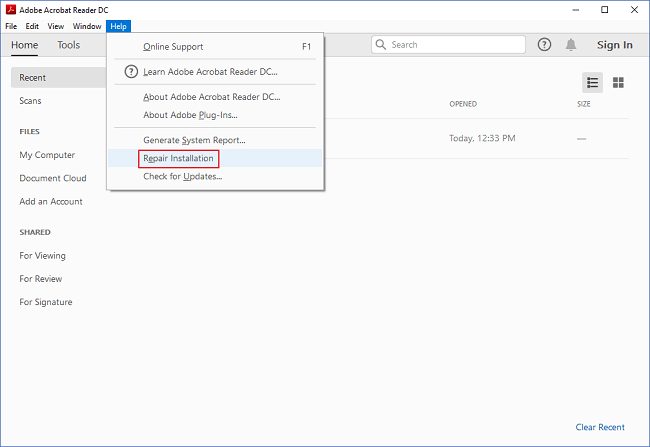This screenshot has width=650, height=447.
Task: Open Online Support menu item
Action: point(173,47)
